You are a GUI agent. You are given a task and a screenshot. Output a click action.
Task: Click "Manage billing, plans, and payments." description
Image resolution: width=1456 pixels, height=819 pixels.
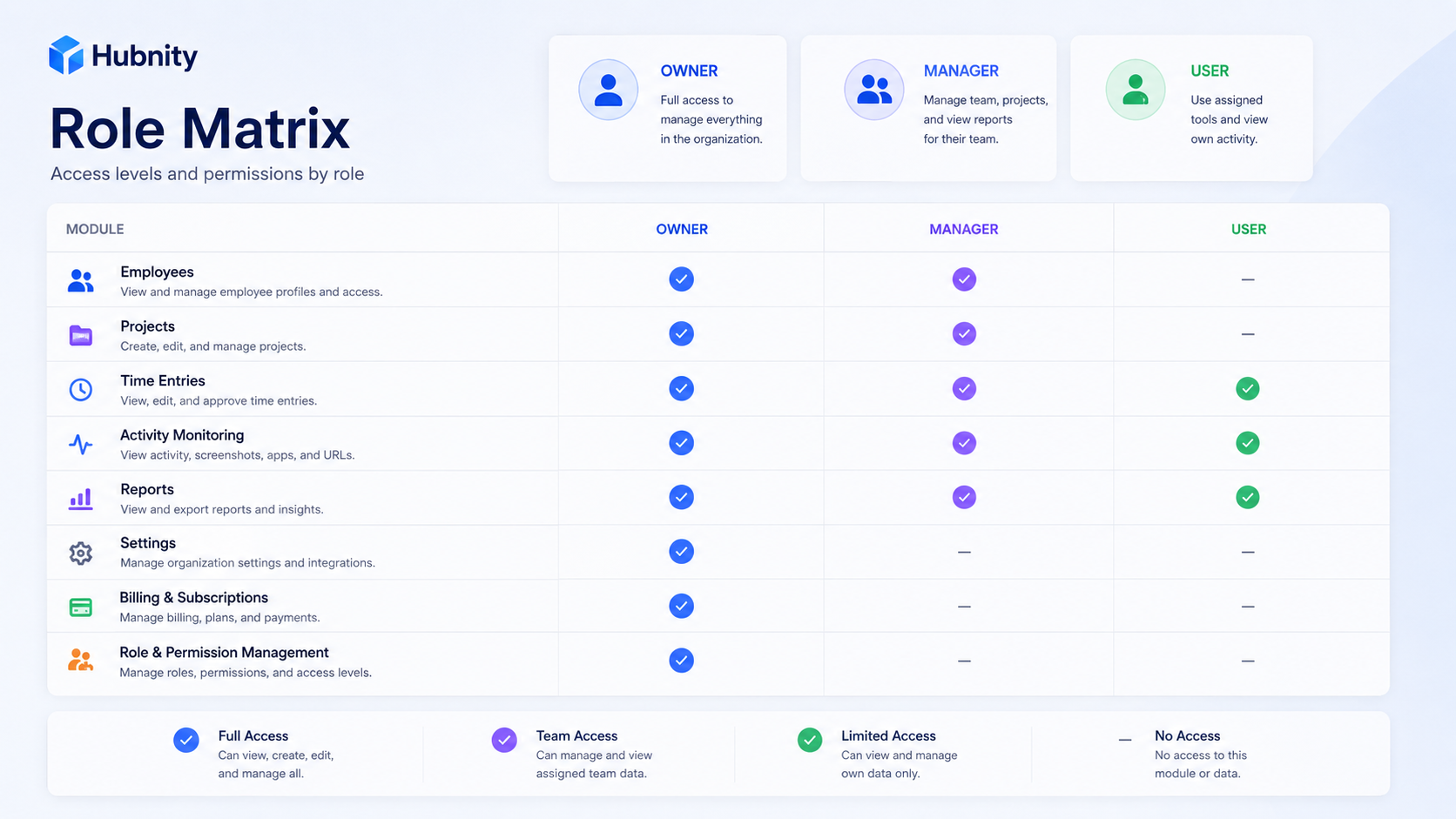click(x=219, y=618)
